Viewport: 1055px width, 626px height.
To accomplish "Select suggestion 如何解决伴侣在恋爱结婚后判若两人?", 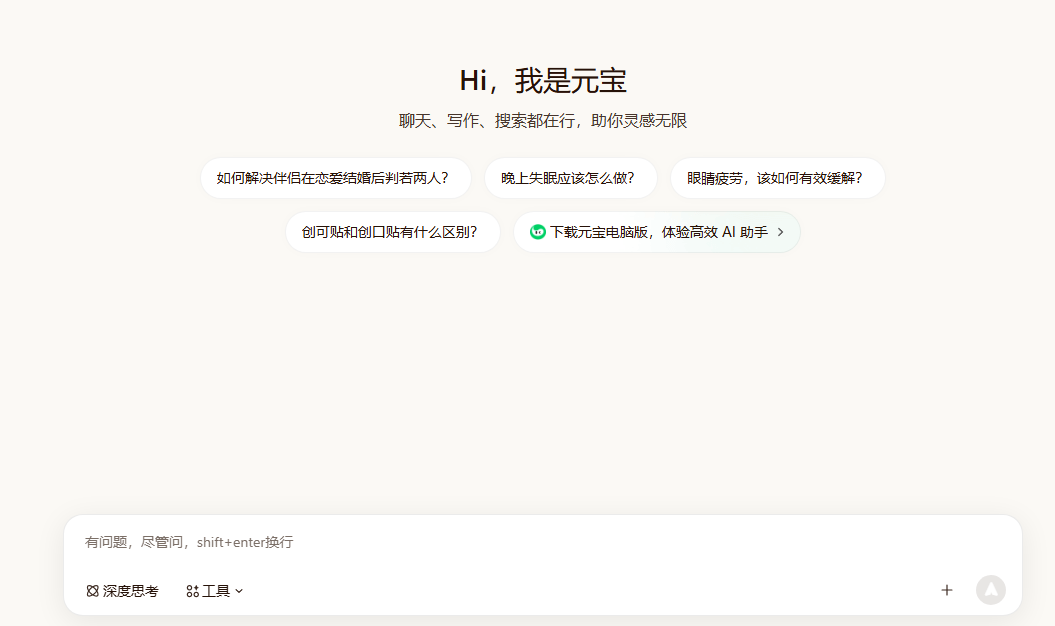I will click(336, 178).
